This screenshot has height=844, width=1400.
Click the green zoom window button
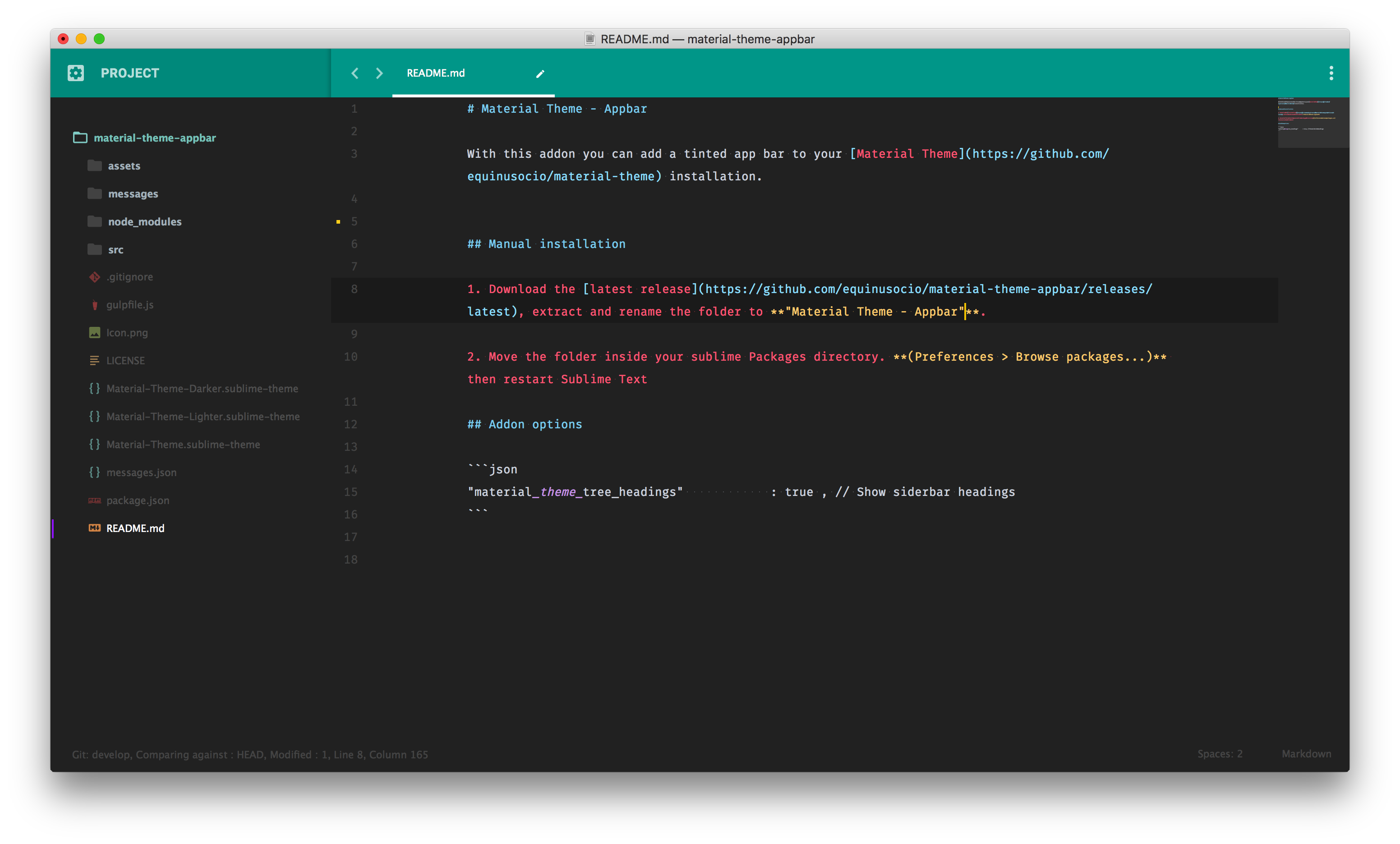point(99,39)
